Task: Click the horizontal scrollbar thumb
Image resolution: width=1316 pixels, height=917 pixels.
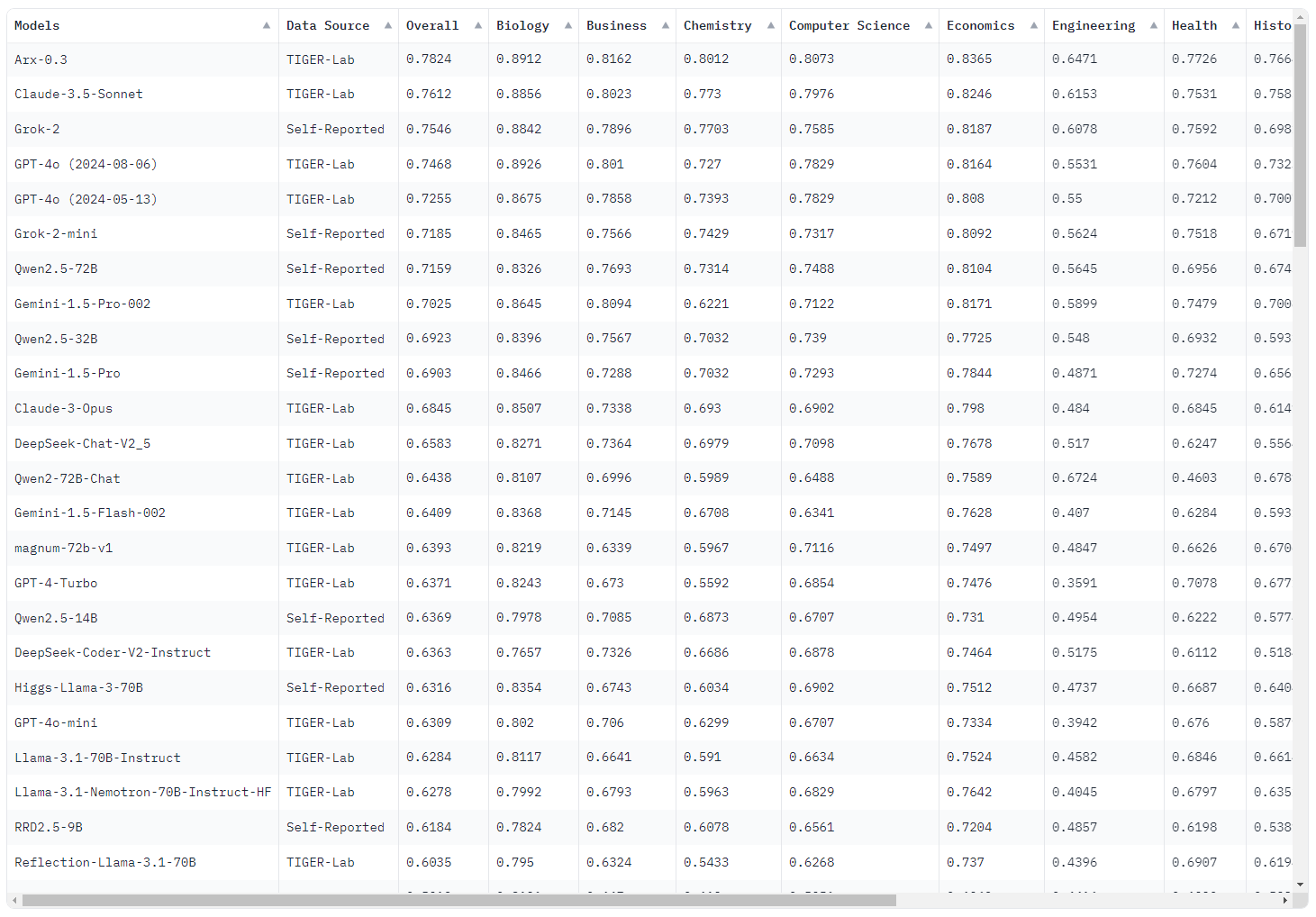Action: (x=459, y=901)
